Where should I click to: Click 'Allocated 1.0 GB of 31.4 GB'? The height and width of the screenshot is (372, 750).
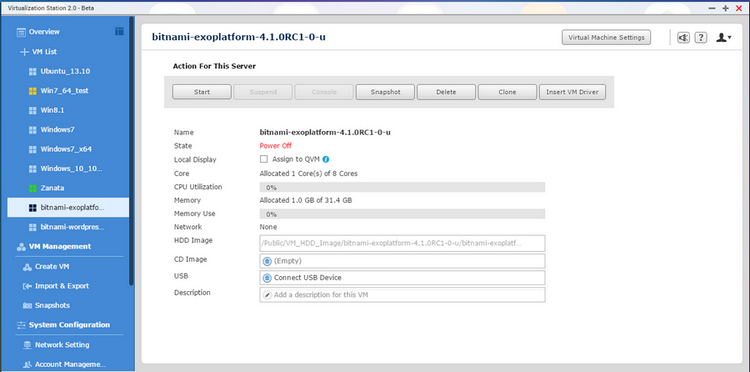click(306, 200)
